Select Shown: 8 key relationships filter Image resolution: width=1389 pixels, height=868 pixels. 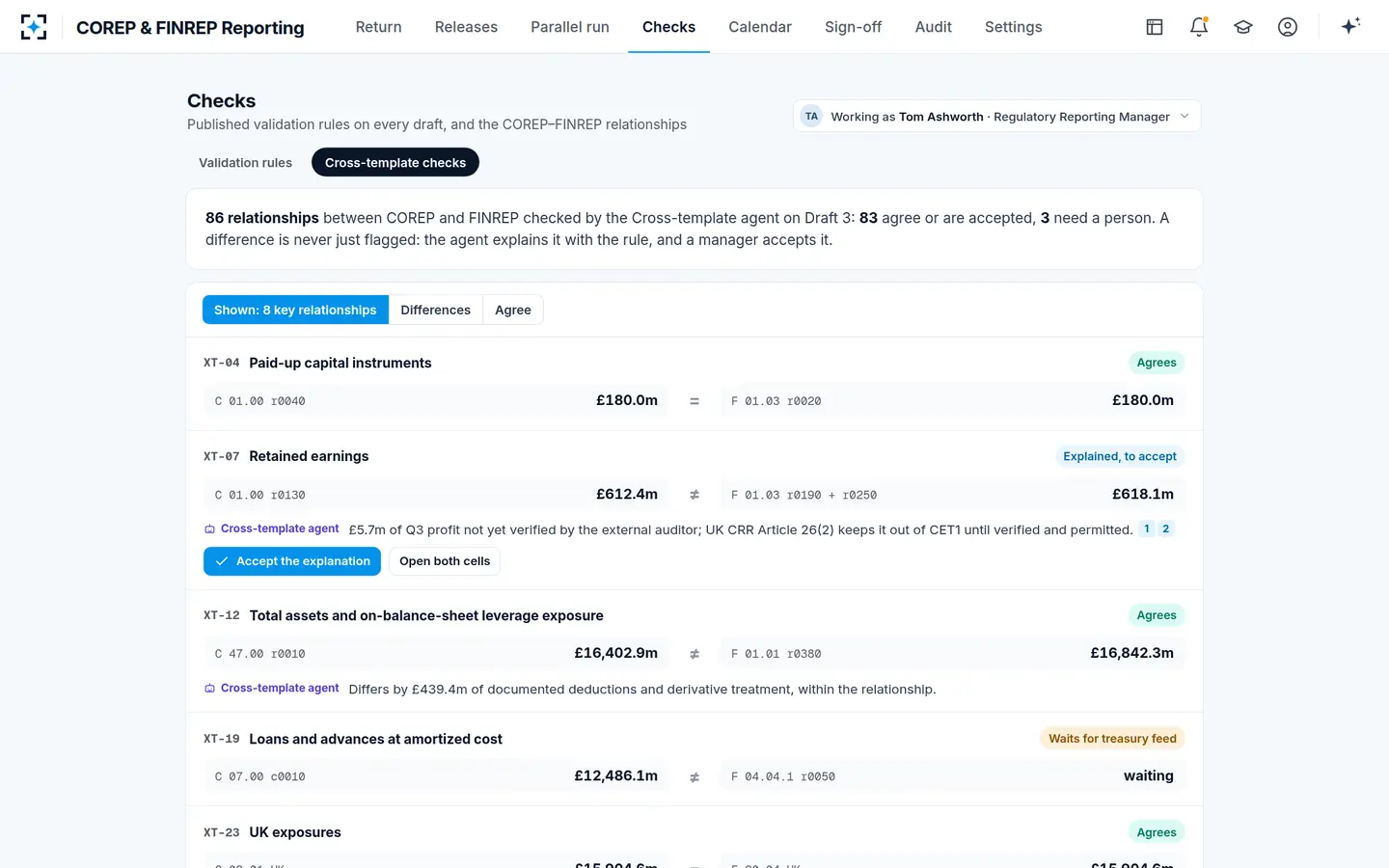click(x=295, y=310)
